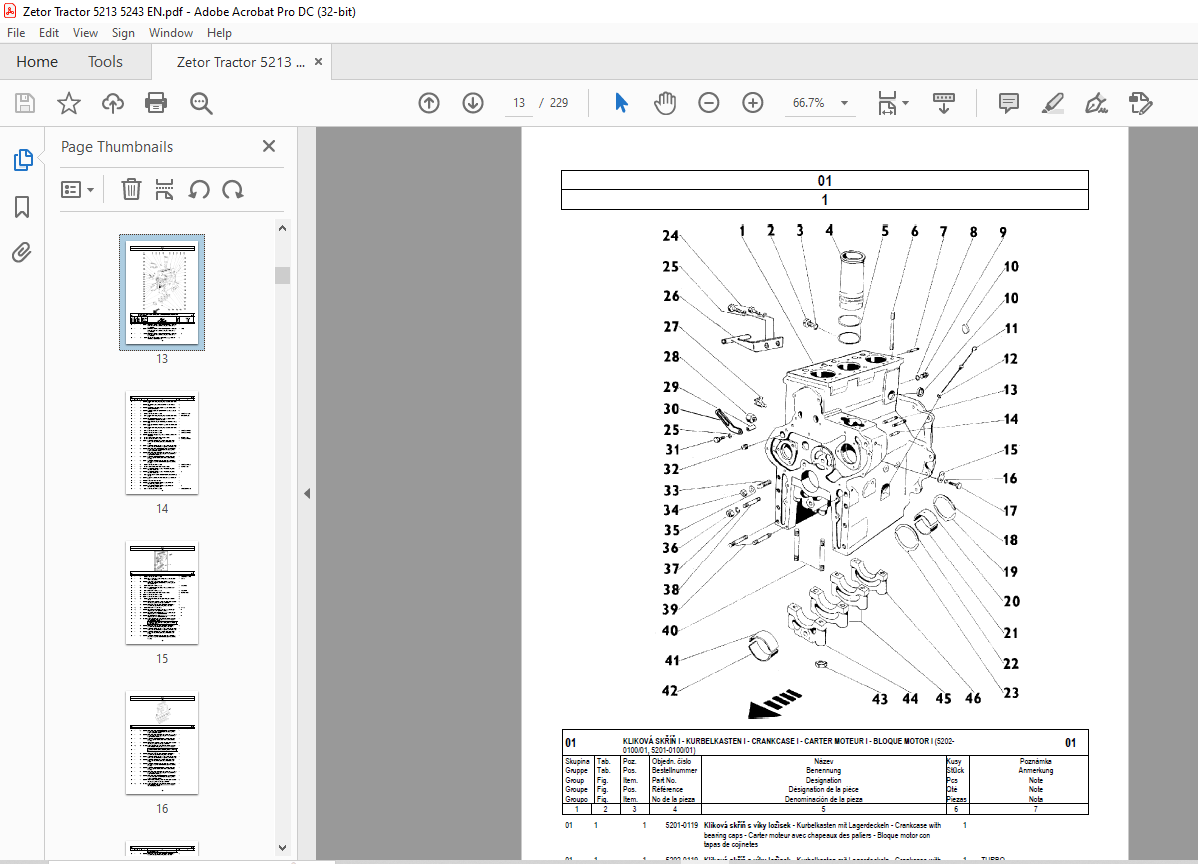This screenshot has height=864, width=1198.
Task: Close the Page Thumbnails panel
Action: pos(269,146)
